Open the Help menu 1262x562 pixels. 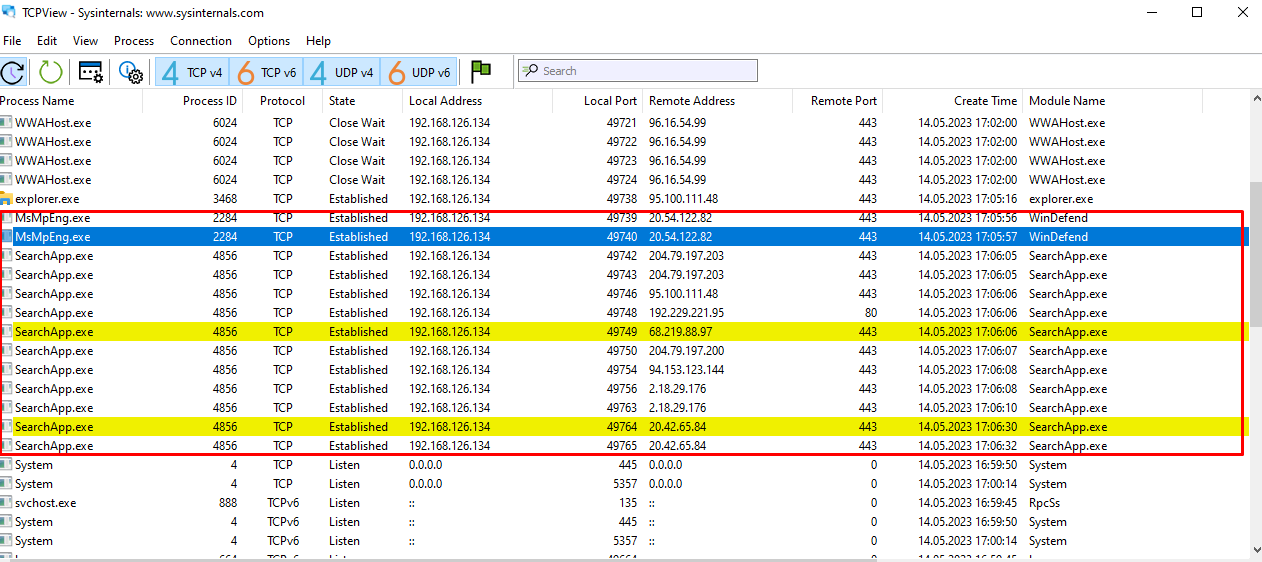pos(318,41)
